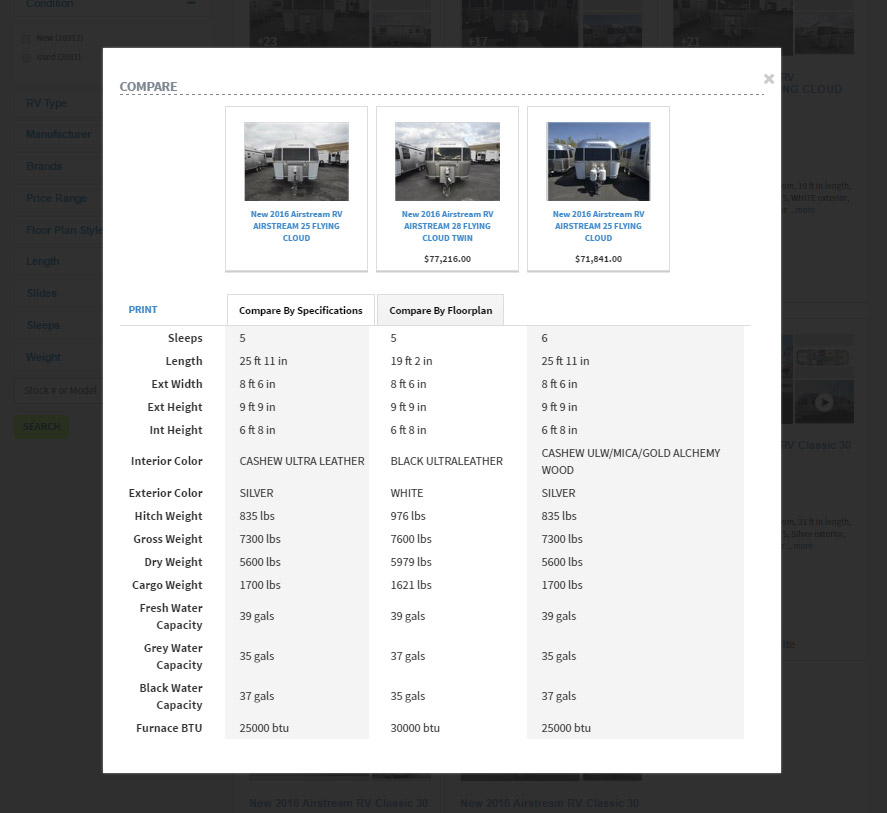This screenshot has width=887, height=813.
Task: Select the Furnace BTU row label
Action: coord(169,728)
